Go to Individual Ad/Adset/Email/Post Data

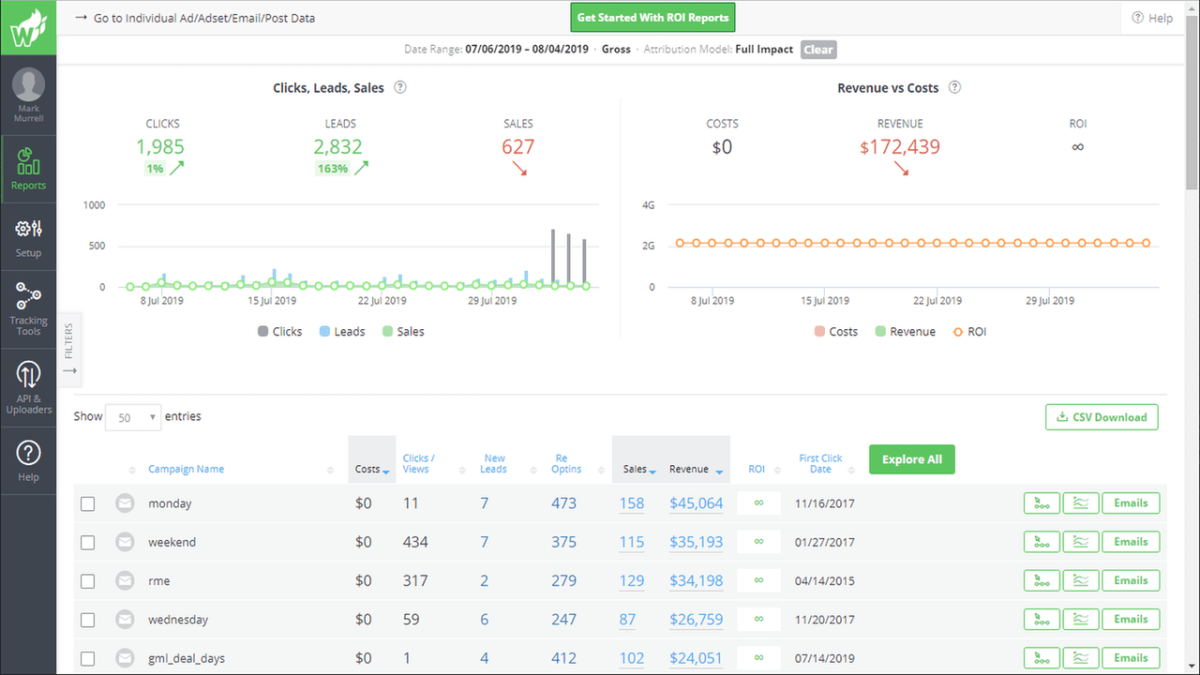tap(195, 18)
